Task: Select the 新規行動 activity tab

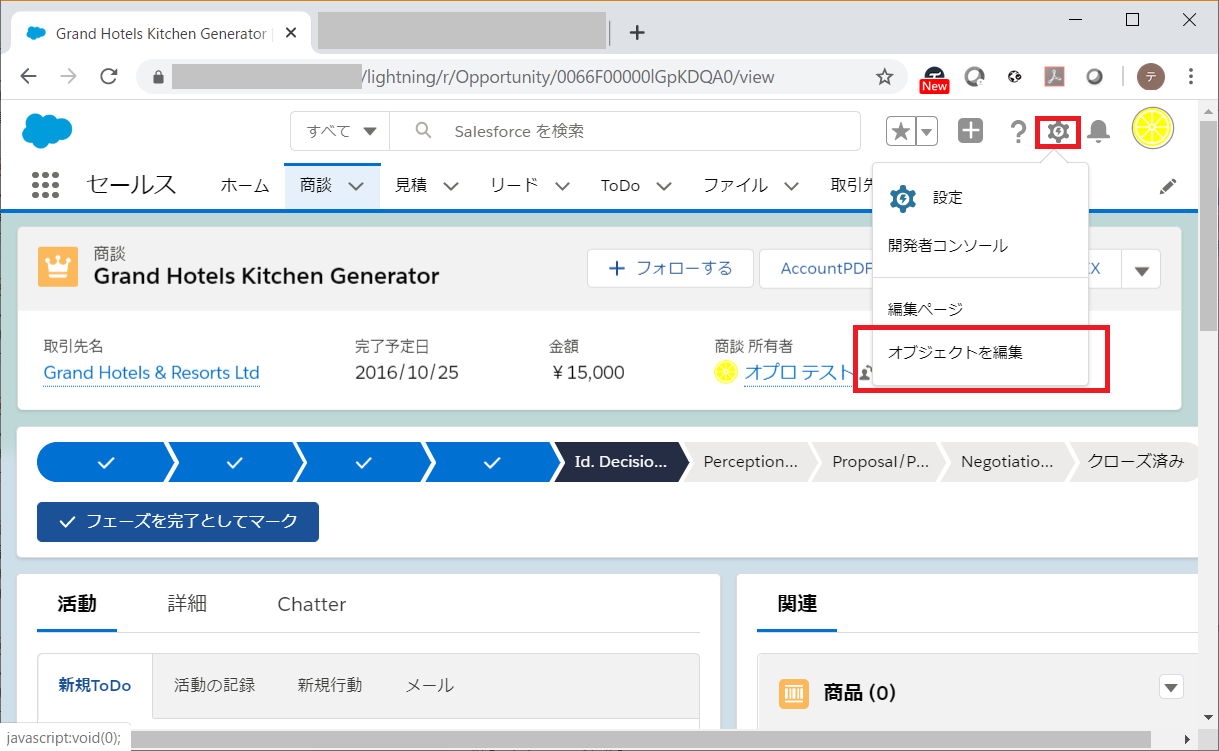Action: pos(330,685)
